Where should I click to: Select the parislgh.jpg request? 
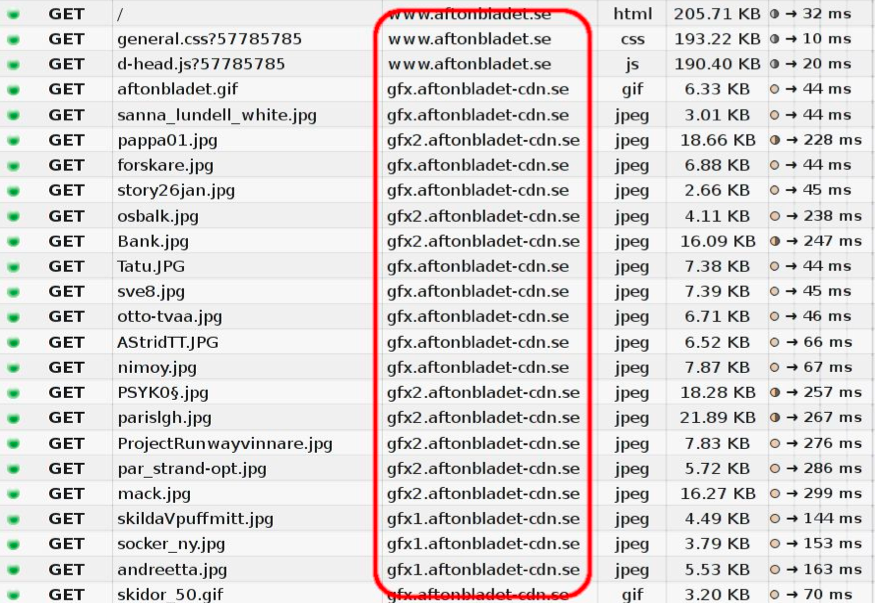pos(164,418)
